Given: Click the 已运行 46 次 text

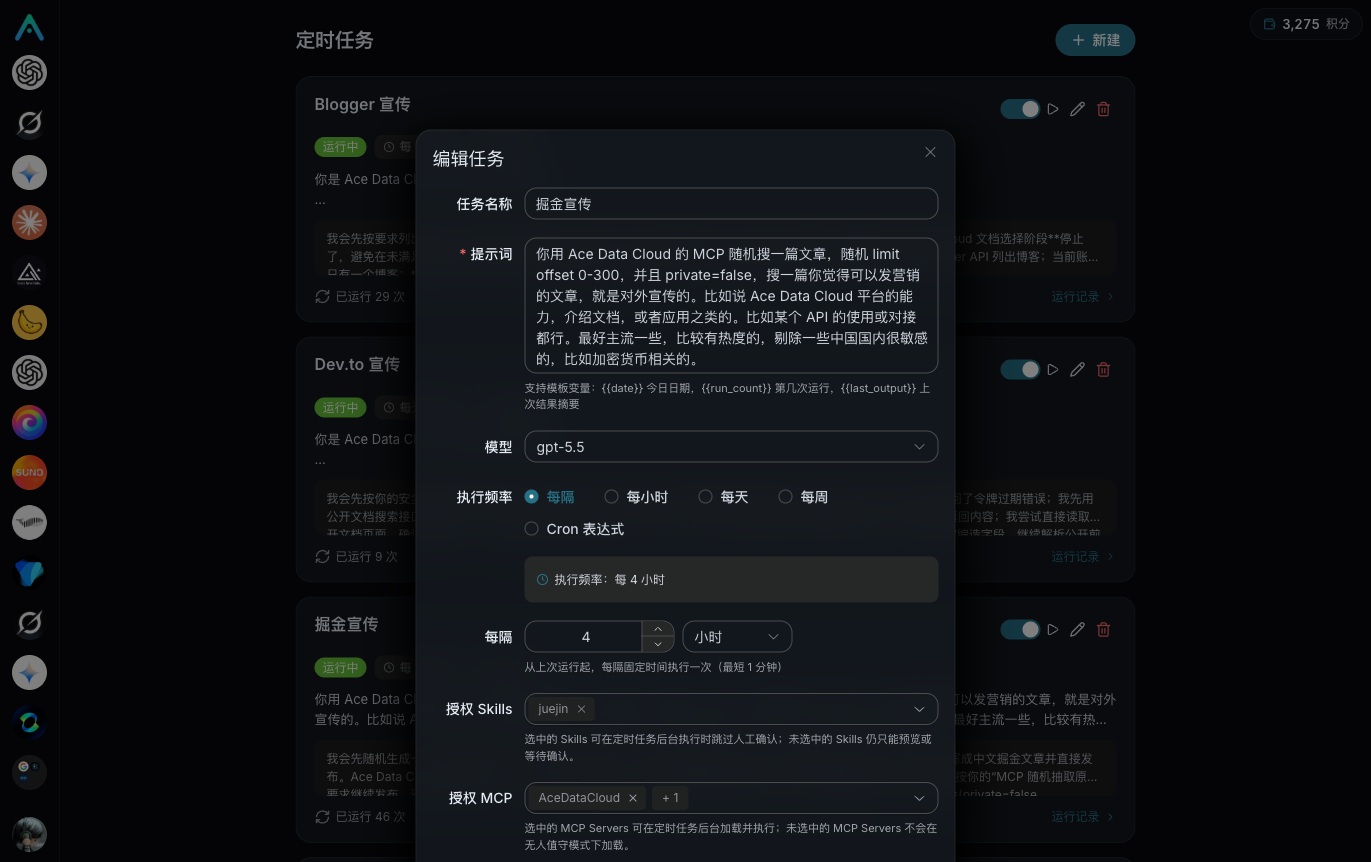Looking at the screenshot, I should (370, 817).
